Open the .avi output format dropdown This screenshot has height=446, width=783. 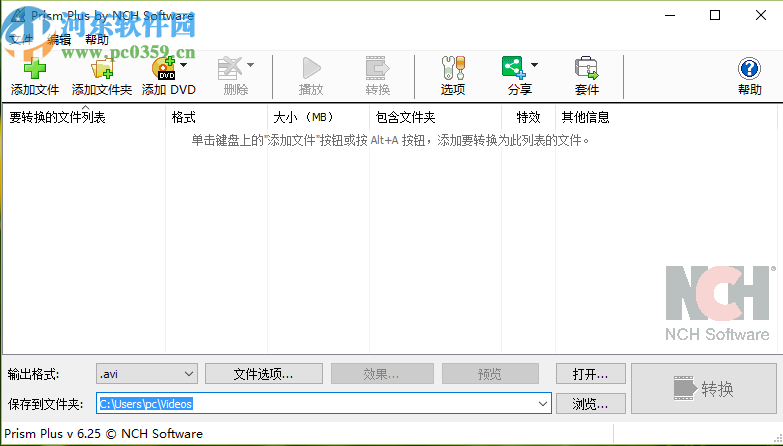[147, 374]
